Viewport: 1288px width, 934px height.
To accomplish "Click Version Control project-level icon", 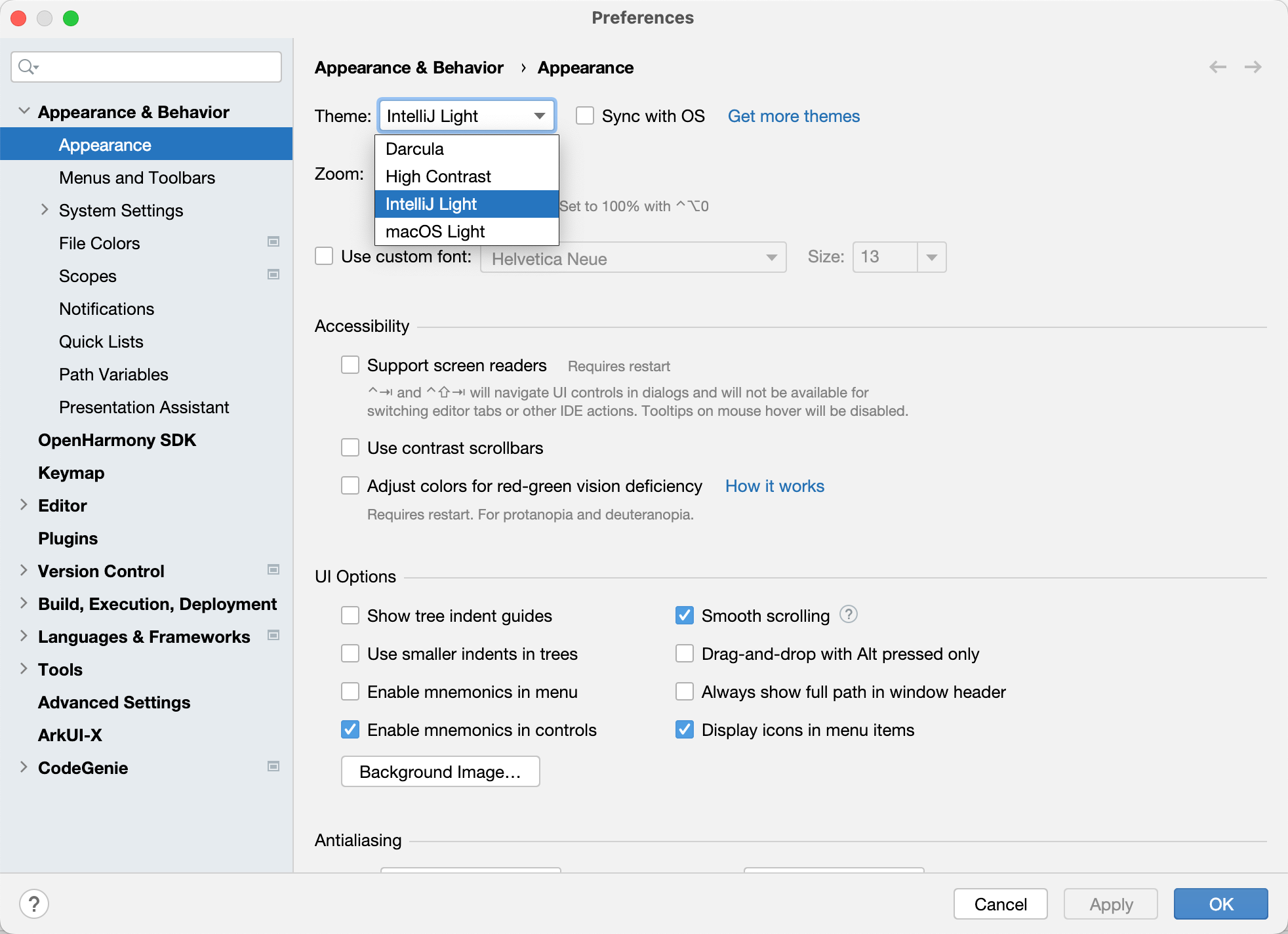I will pos(273,569).
